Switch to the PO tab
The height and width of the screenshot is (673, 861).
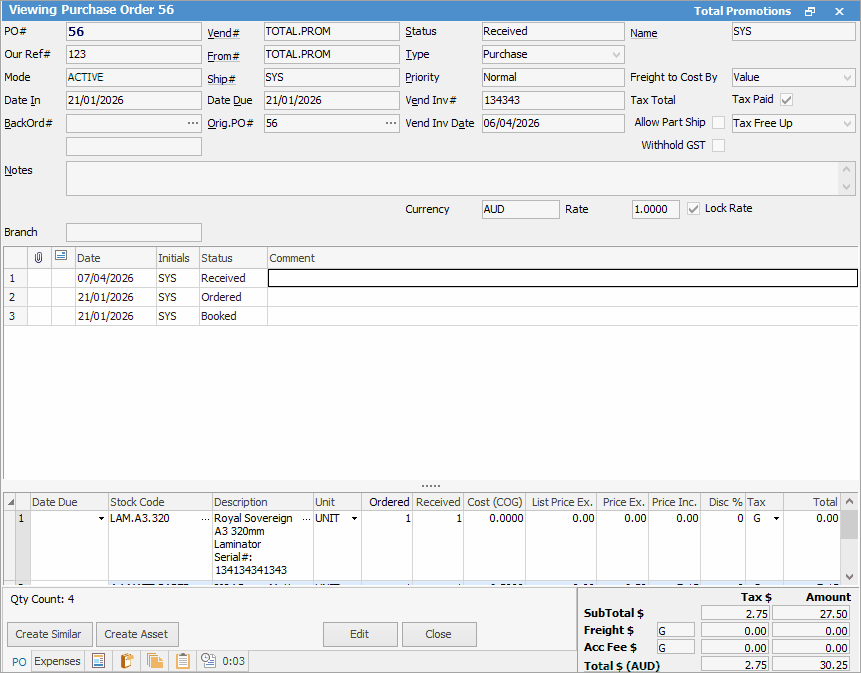[19, 661]
